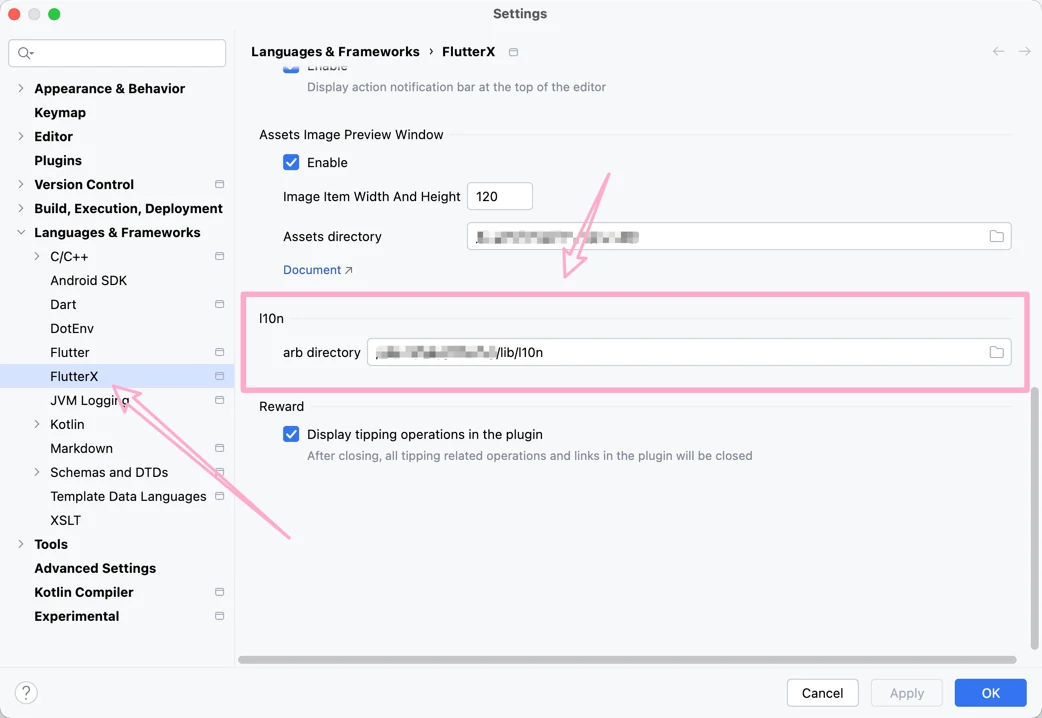Click project icon beside Dart
The image size is (1042, 718).
(219, 304)
